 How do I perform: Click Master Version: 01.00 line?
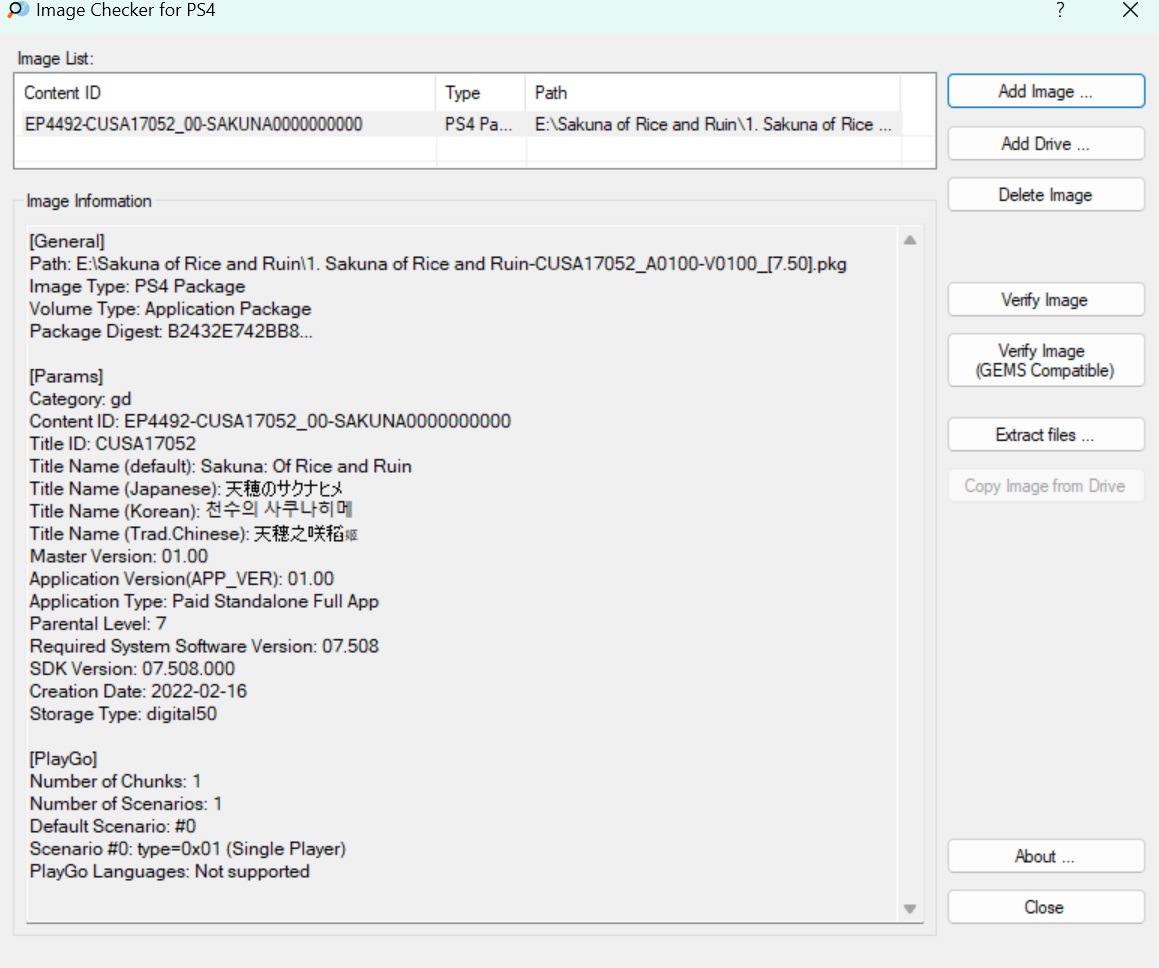119,556
